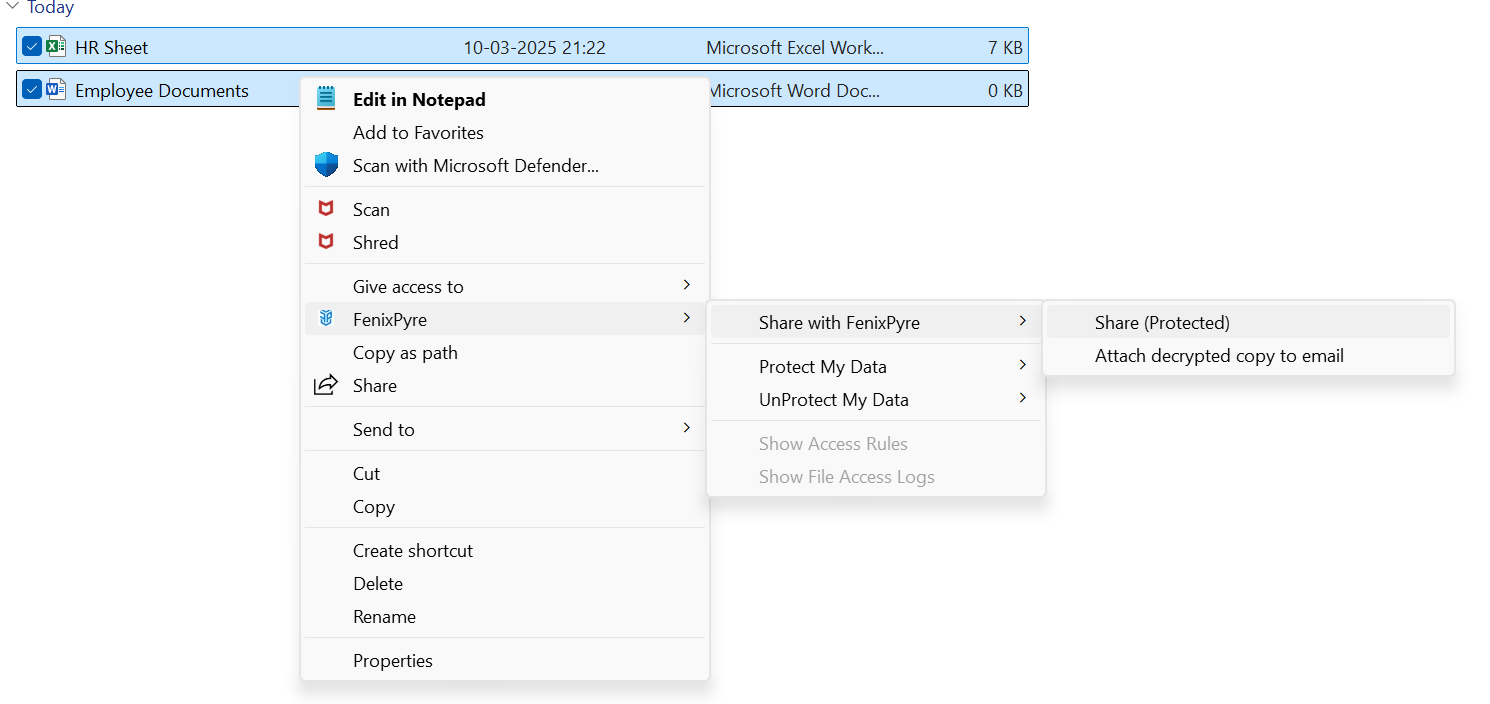1490x704 pixels.
Task: Expand the UnProtect My Data arrow
Action: coord(1022,398)
